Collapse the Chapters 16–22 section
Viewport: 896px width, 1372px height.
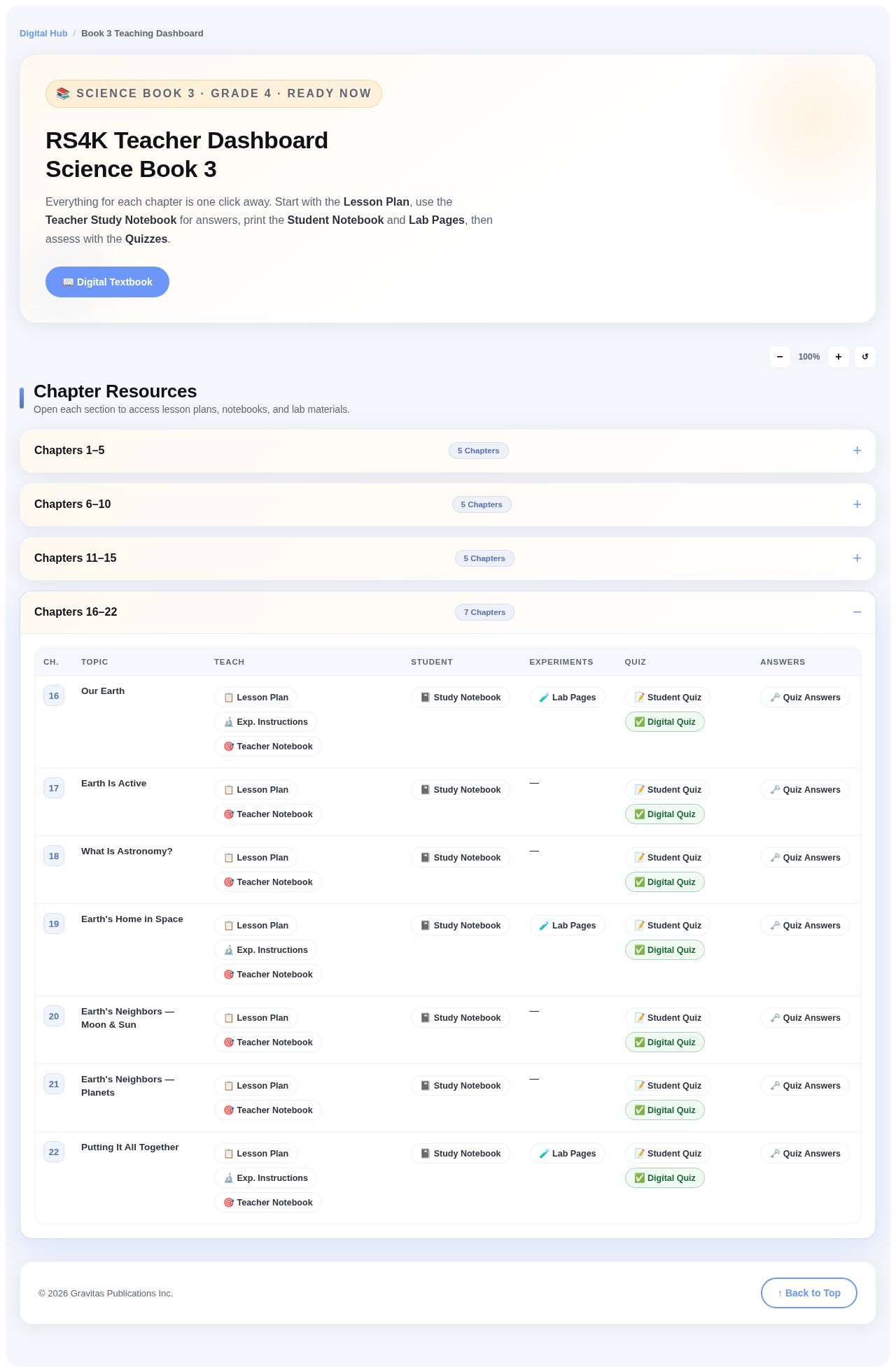tap(448, 612)
